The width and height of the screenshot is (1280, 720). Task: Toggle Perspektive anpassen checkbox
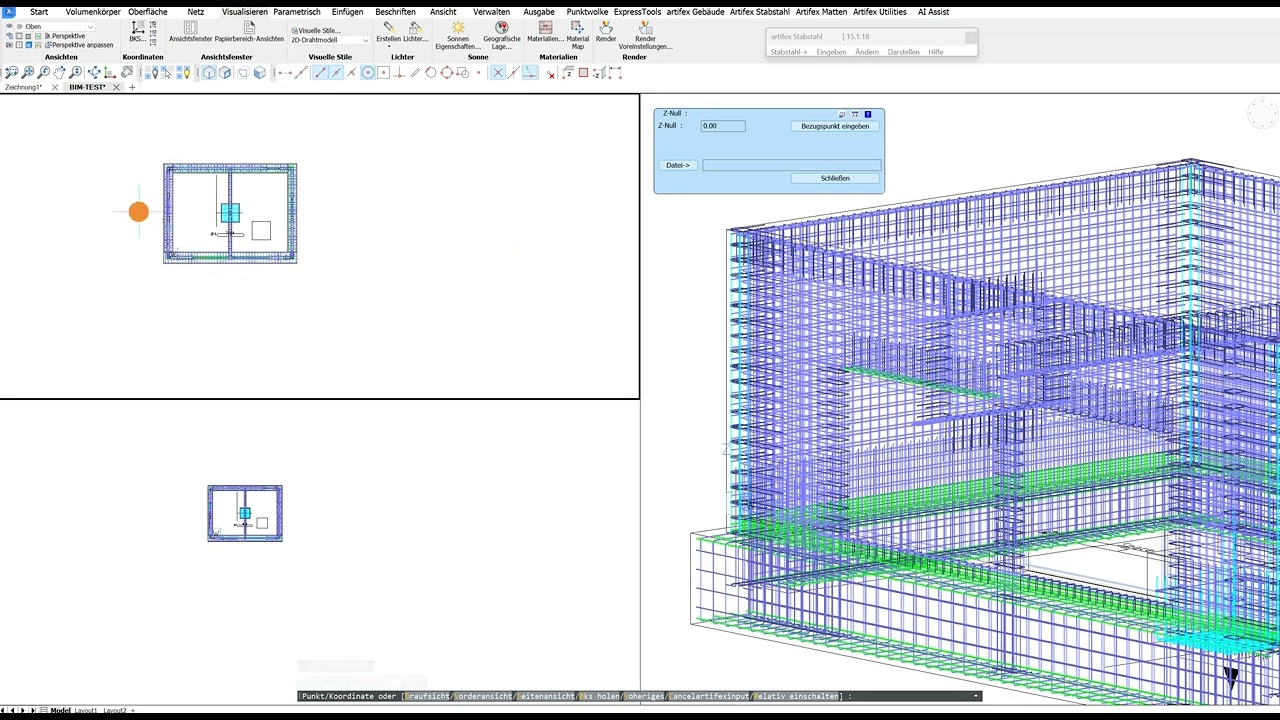click(39, 45)
